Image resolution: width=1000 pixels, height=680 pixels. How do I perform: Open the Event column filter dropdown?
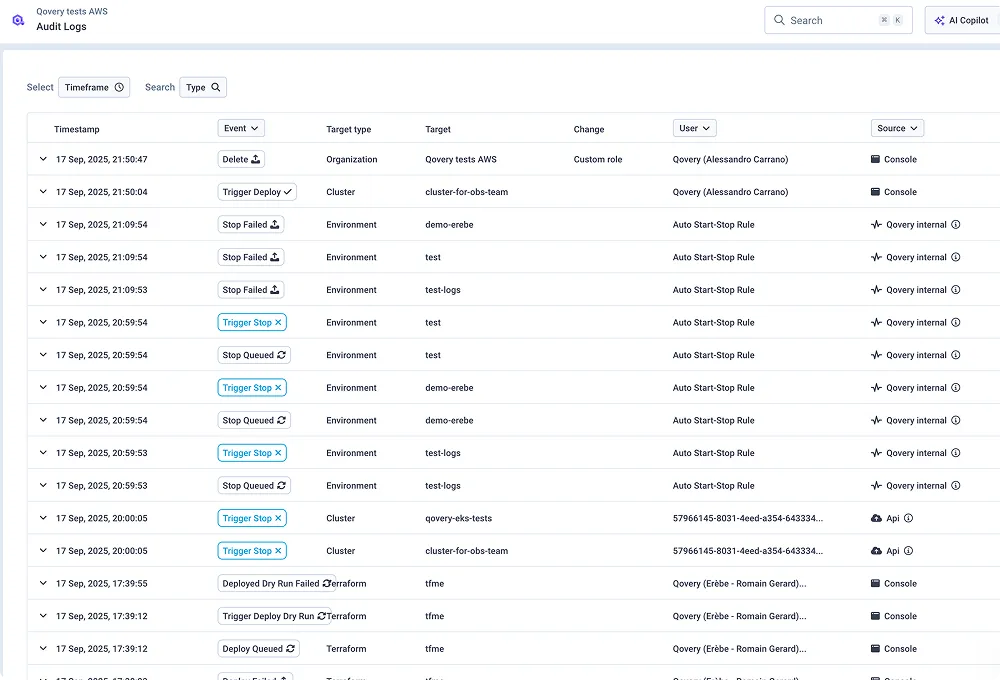241,128
